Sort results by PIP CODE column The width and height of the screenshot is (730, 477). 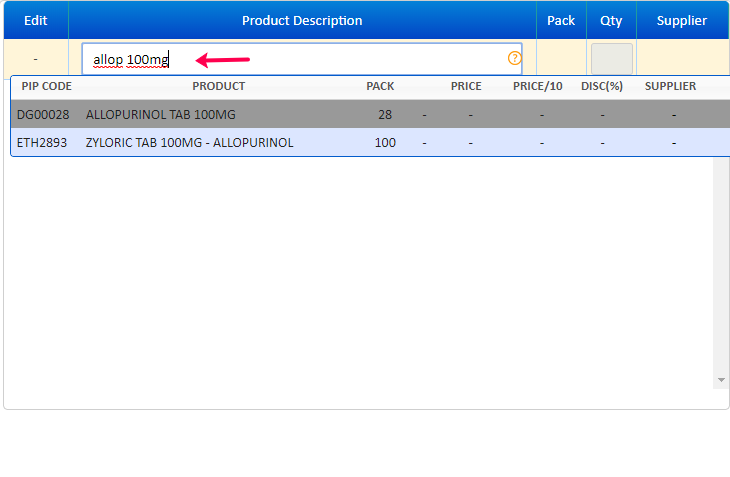46,86
